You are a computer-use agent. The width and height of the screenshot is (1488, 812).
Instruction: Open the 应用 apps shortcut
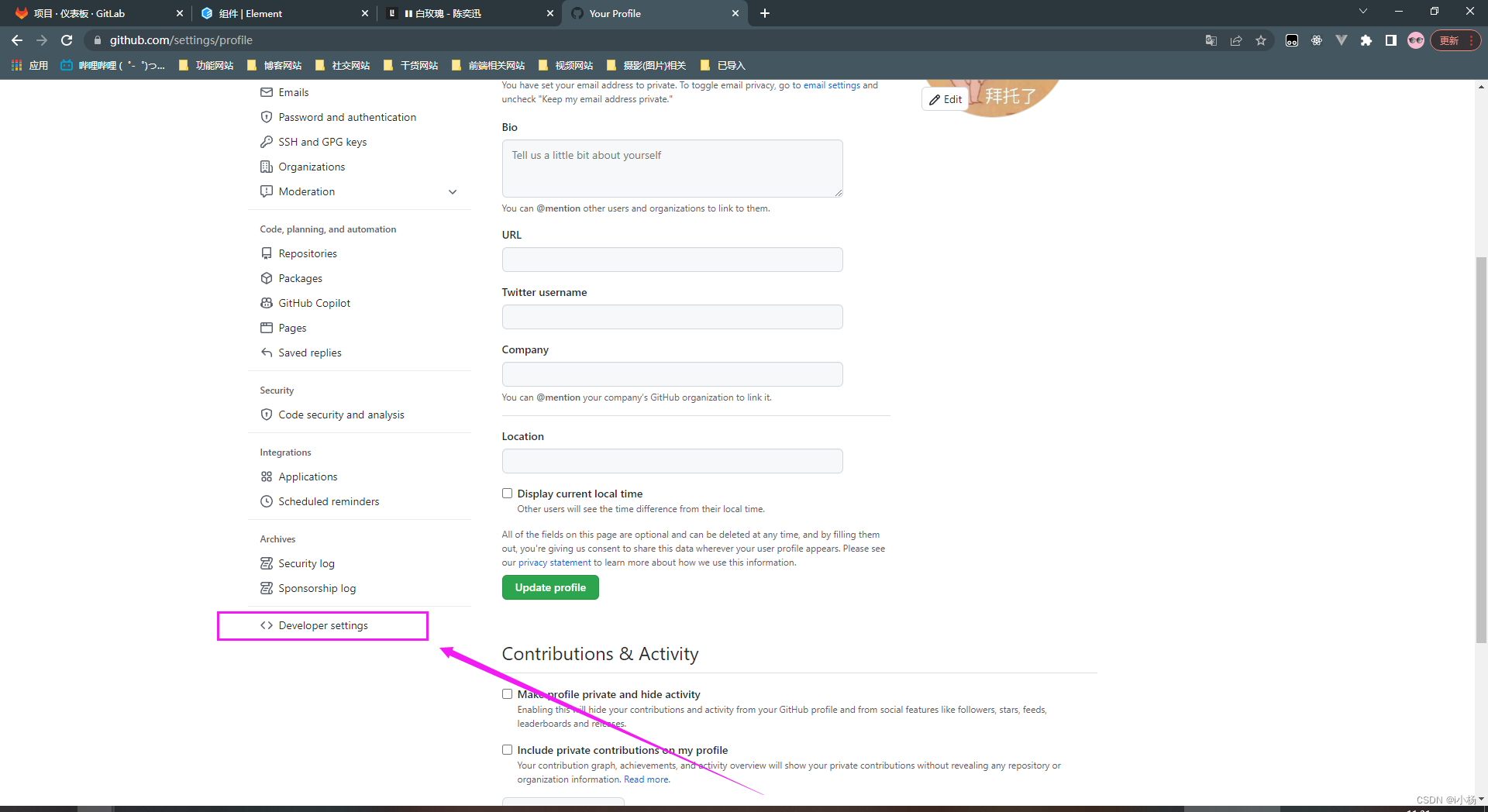pos(29,66)
